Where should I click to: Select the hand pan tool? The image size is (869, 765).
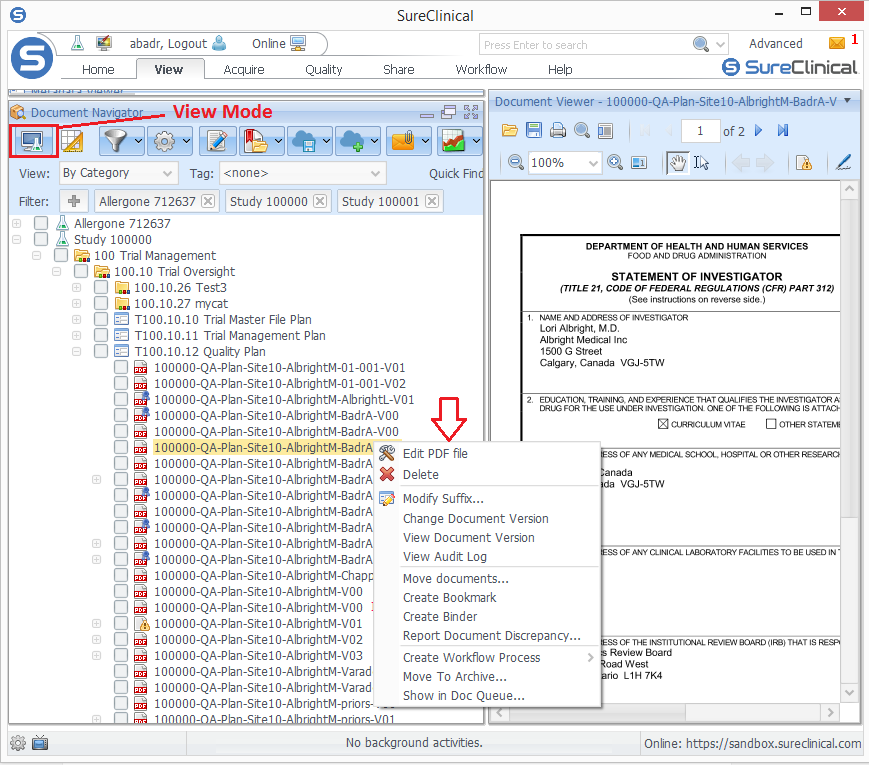click(677, 162)
